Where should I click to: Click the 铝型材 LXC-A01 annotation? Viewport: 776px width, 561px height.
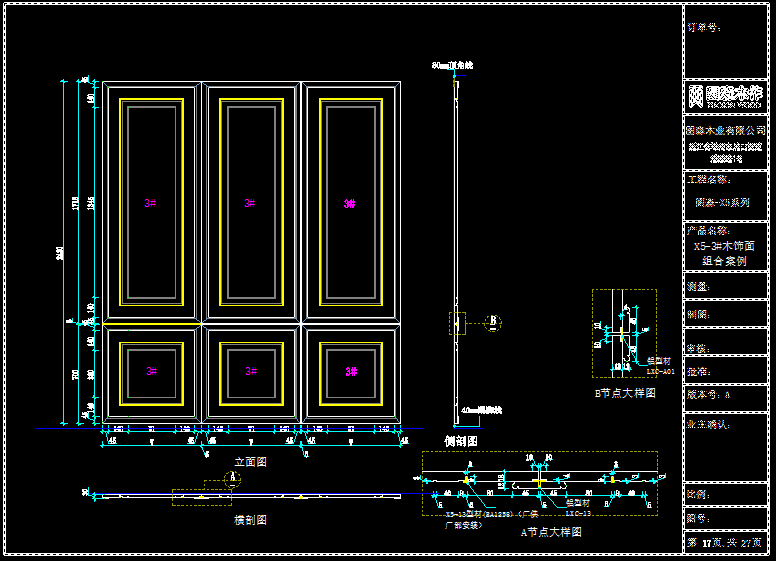[x=660, y=365]
